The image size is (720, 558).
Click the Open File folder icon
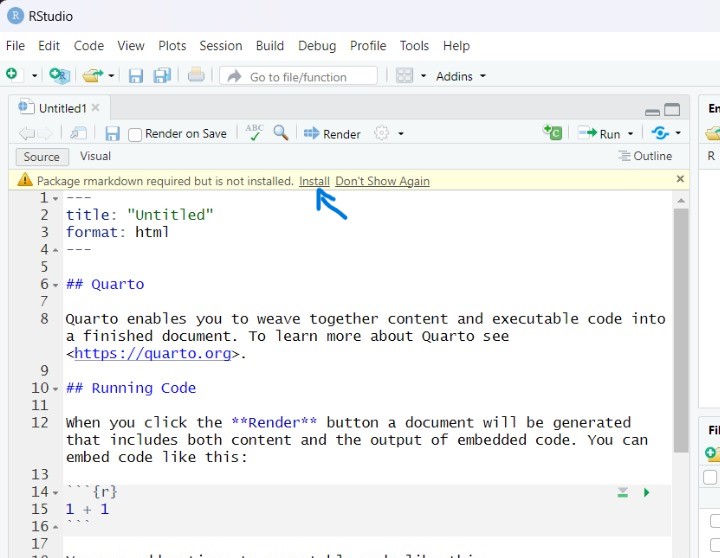(x=92, y=75)
